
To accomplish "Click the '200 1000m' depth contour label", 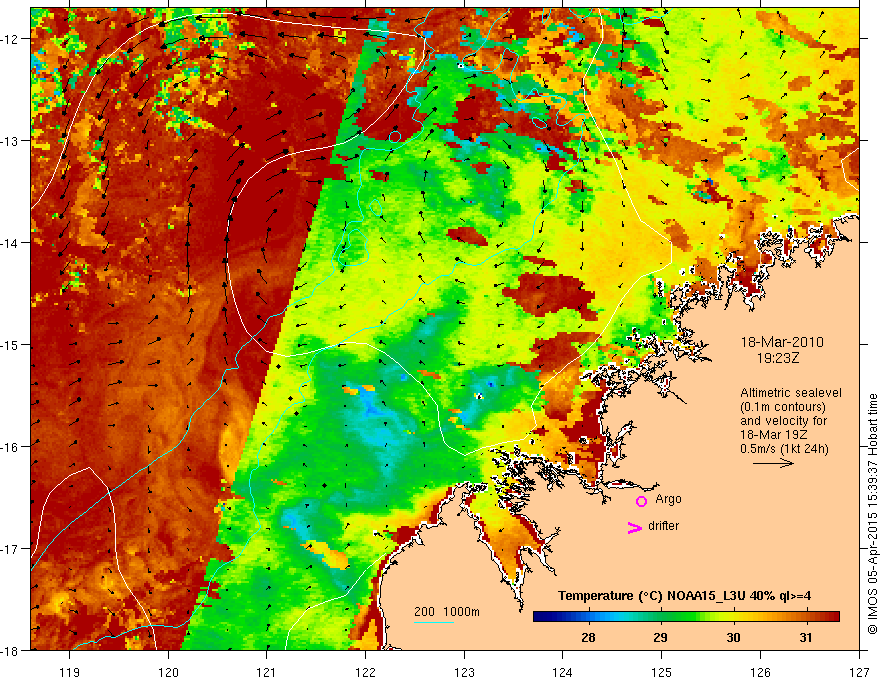I will (447, 612).
